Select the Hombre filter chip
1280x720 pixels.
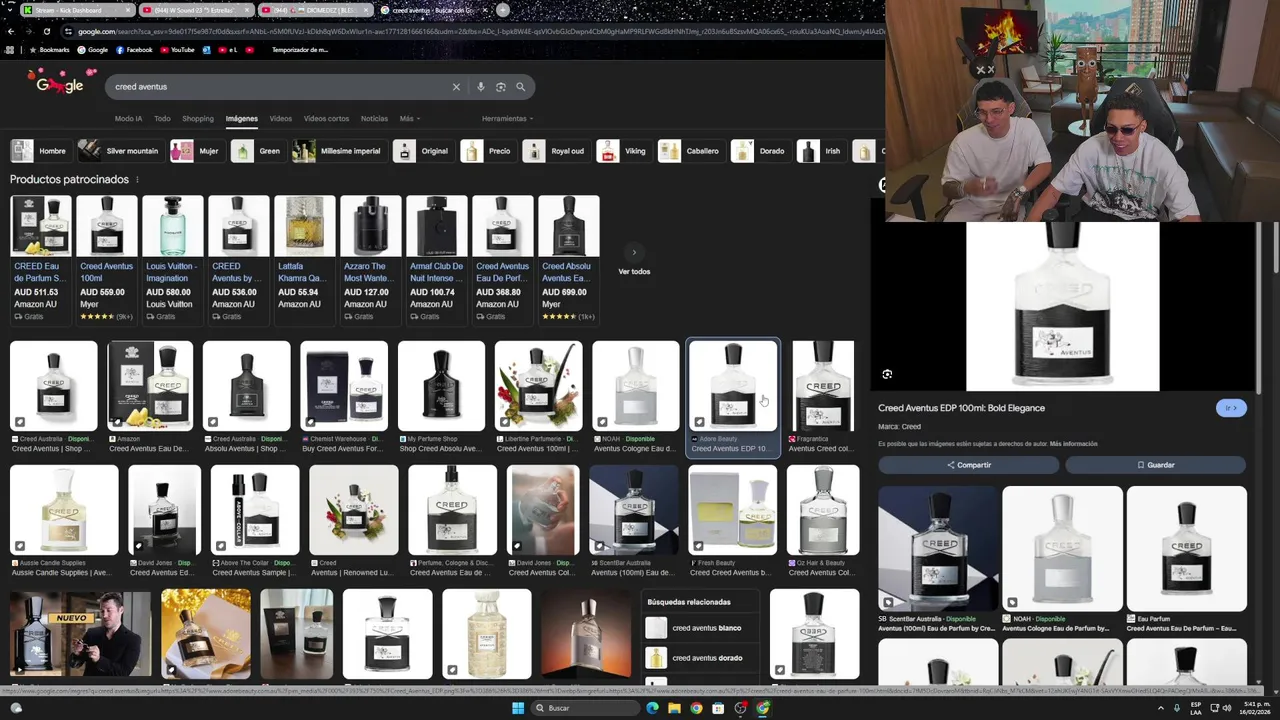pos(39,151)
